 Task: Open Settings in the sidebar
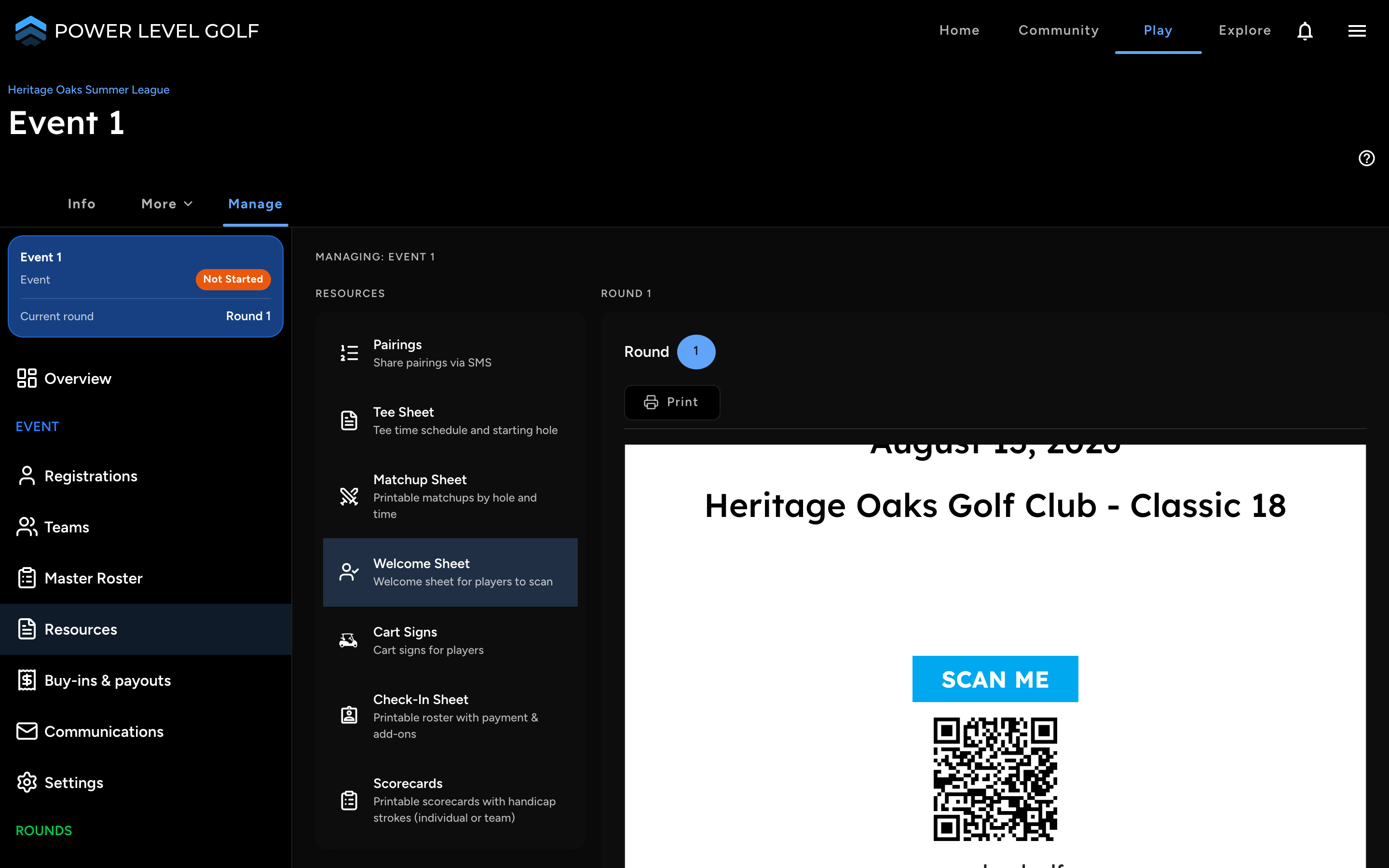(146, 783)
